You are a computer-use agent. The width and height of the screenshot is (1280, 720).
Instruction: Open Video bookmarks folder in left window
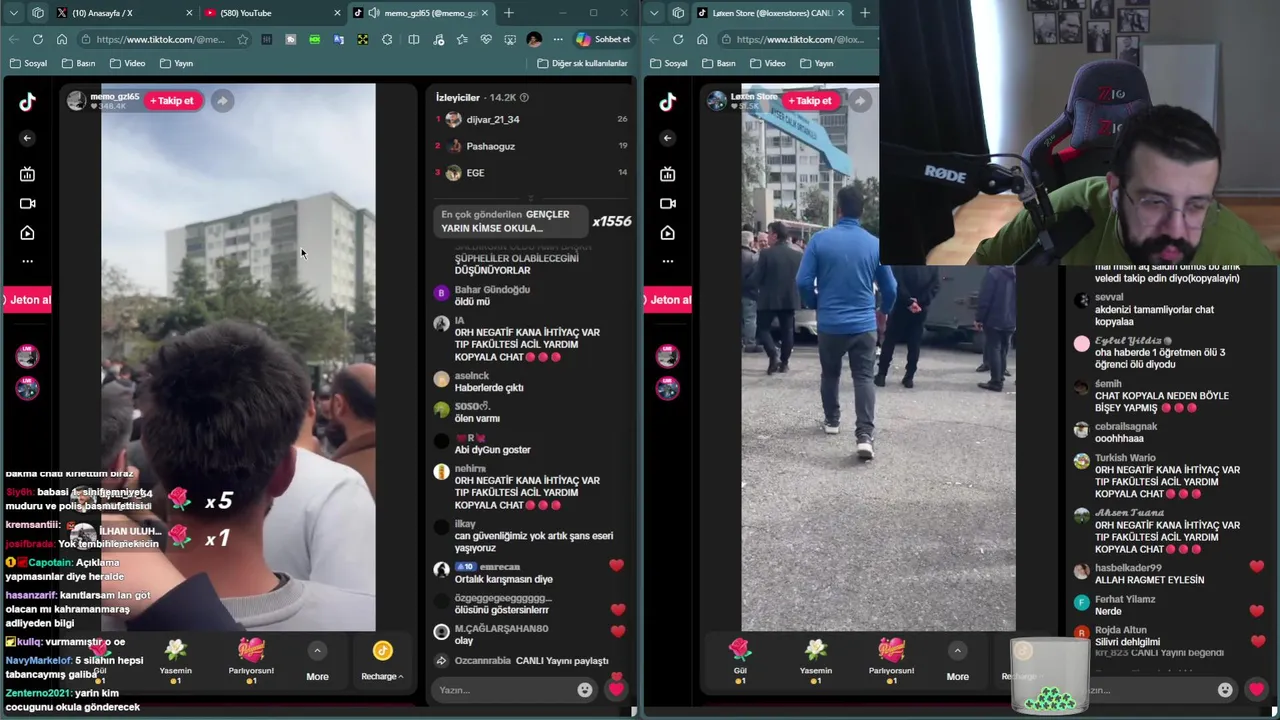point(127,63)
